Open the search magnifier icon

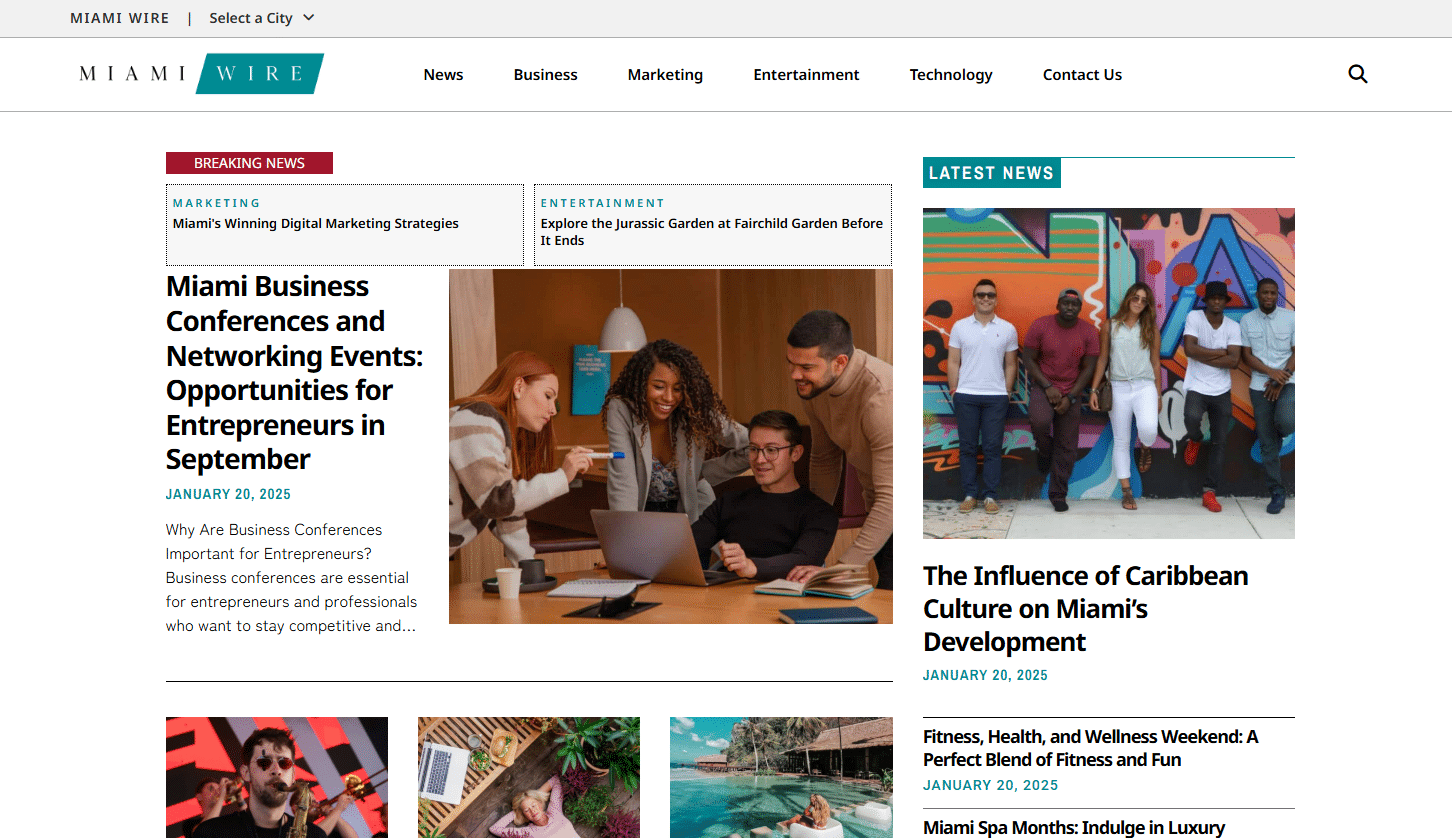coord(1357,74)
